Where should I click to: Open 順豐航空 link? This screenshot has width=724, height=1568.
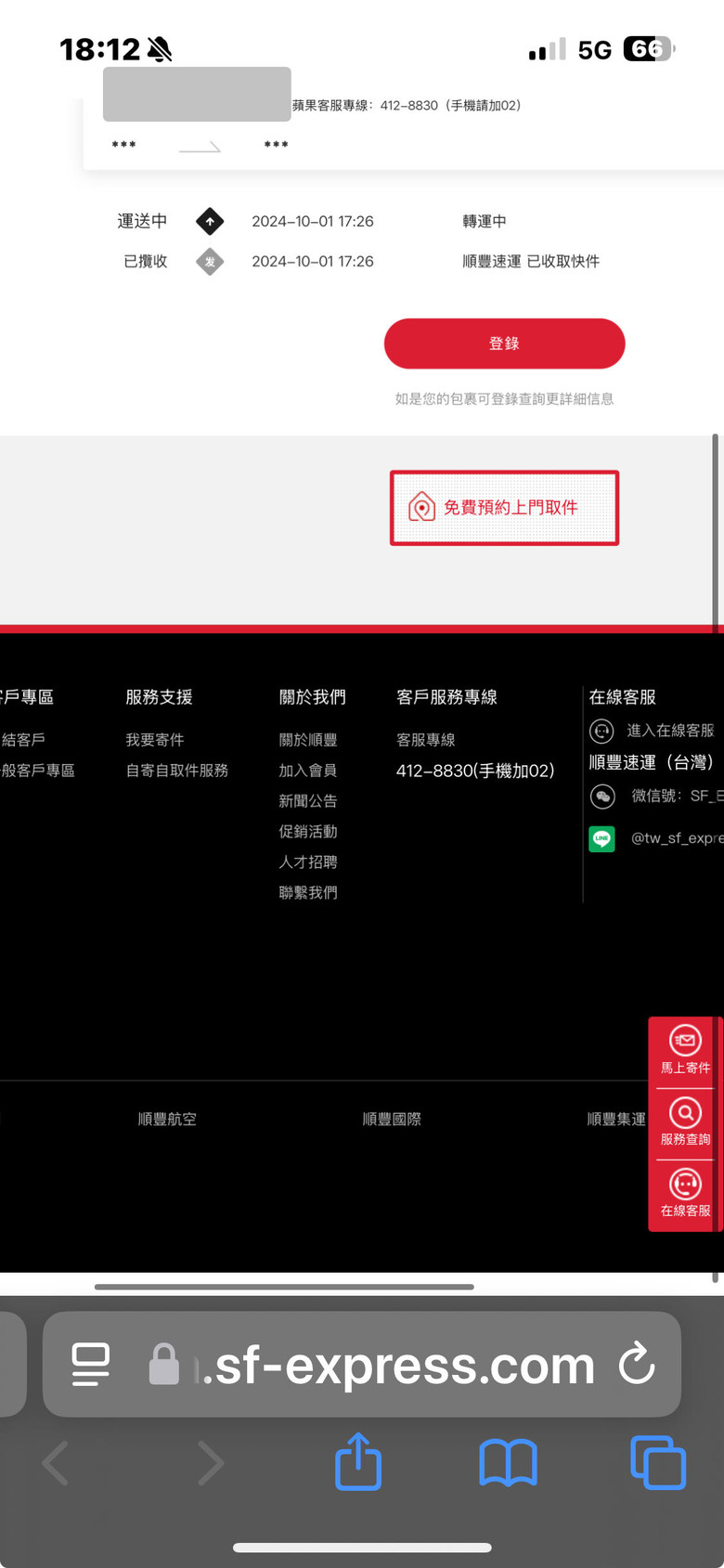(x=167, y=1120)
